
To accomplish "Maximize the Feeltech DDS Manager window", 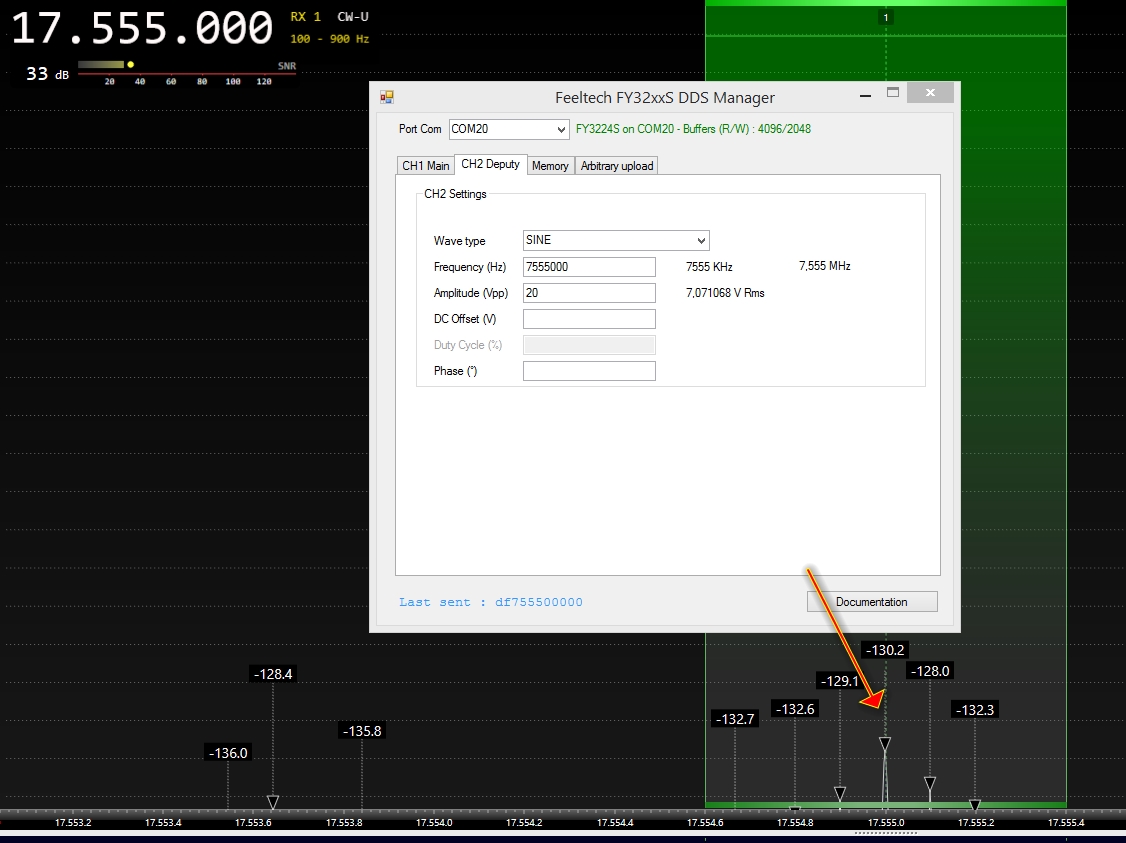I will (893, 93).
